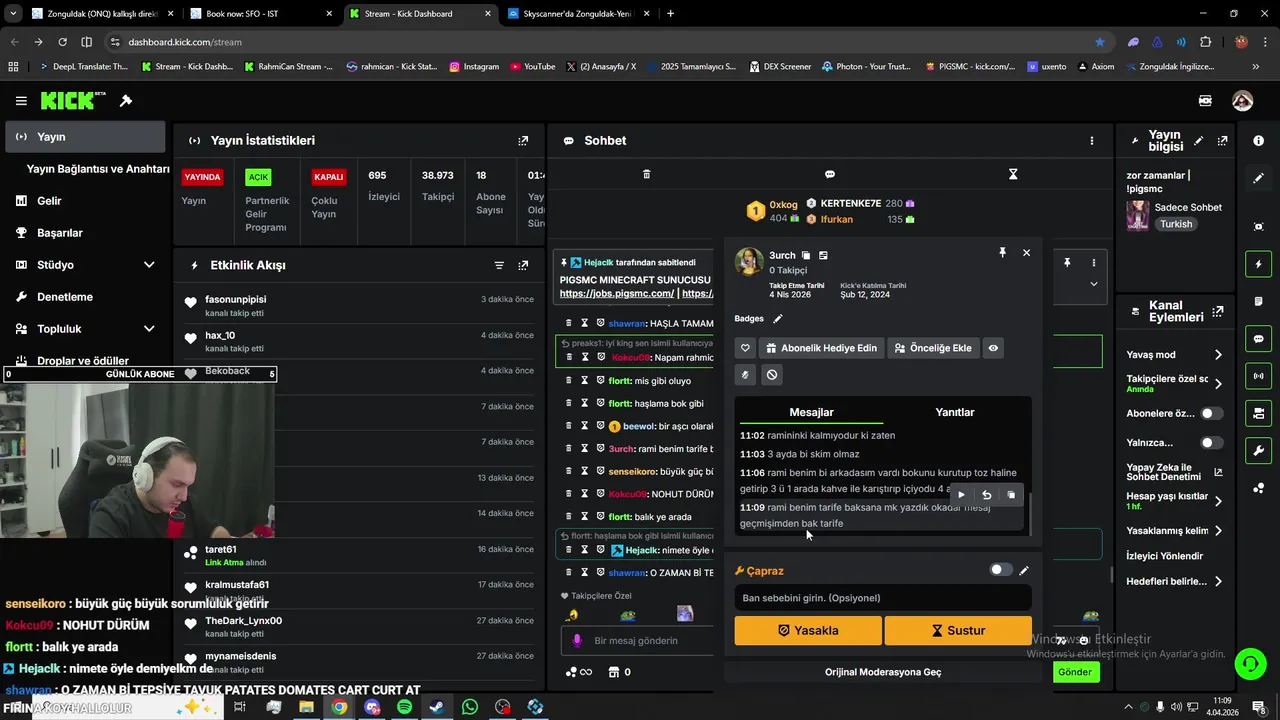Open the profile avatar at top right
This screenshot has width=1280, height=720.
point(1242,101)
